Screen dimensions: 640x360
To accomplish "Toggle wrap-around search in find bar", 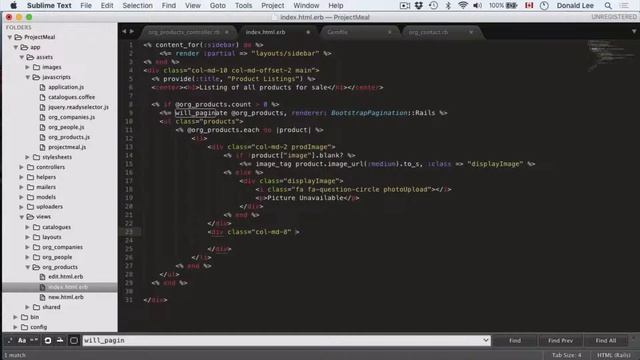I will (x=48, y=340).
